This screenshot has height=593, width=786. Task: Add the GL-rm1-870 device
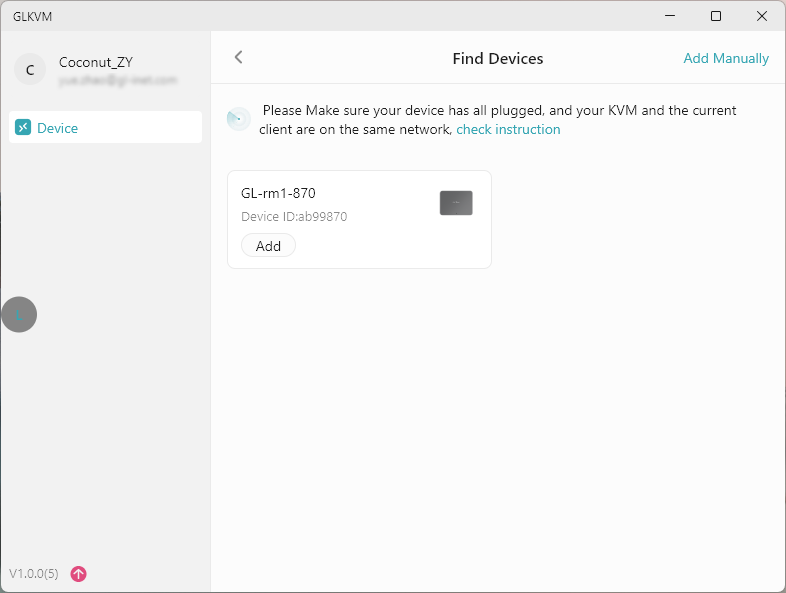268,246
